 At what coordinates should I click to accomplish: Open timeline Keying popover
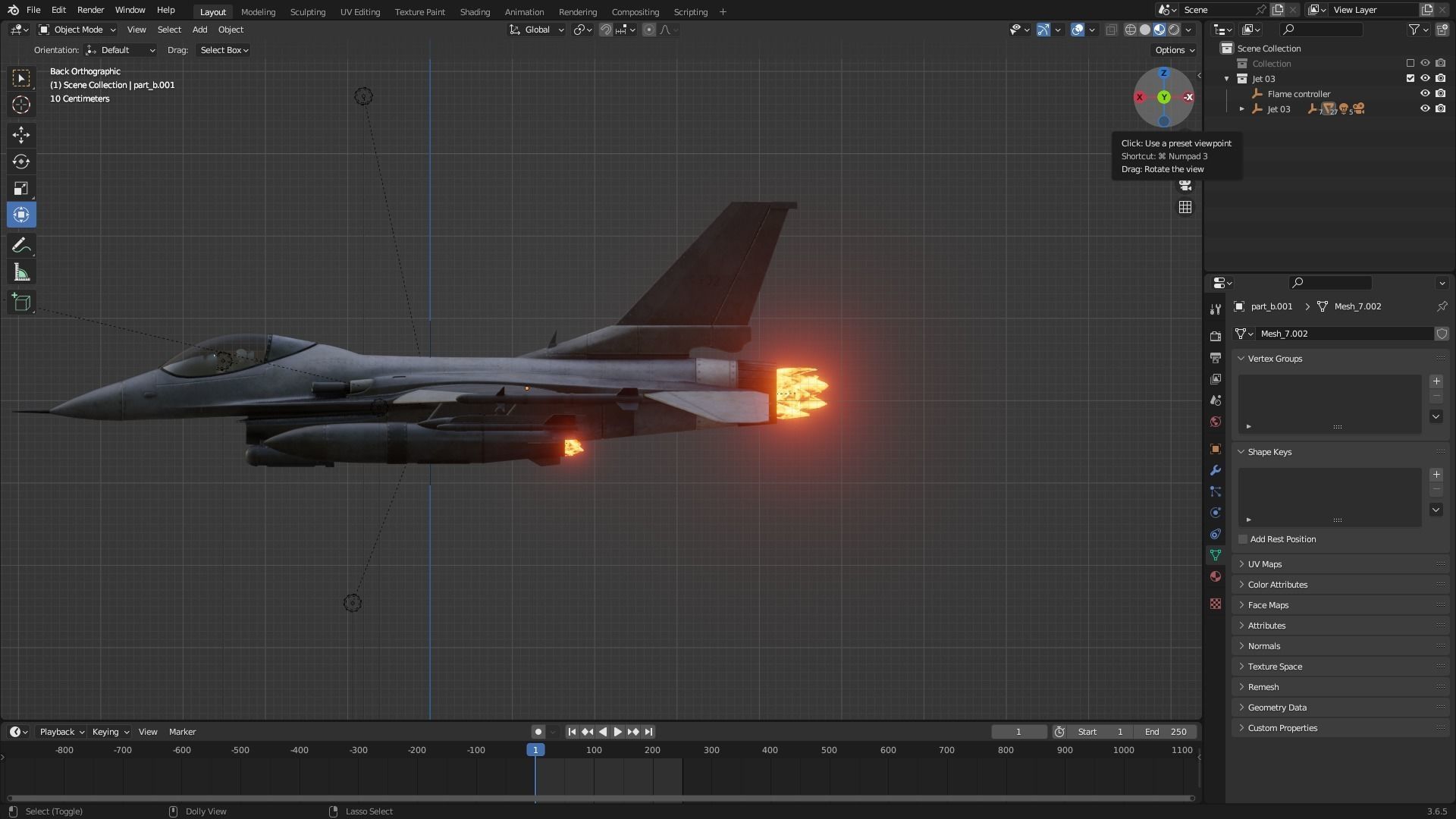click(x=110, y=732)
